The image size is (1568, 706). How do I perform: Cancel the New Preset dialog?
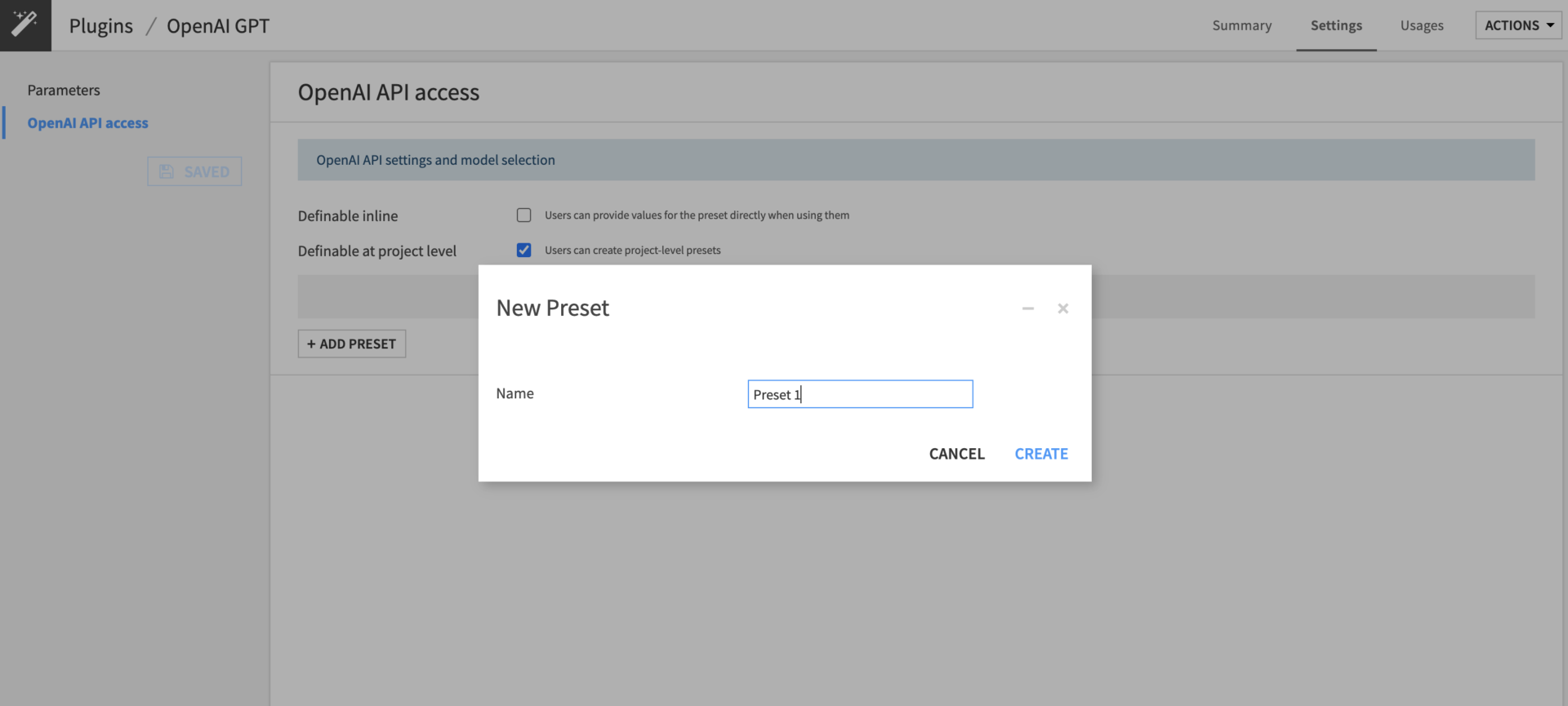[956, 454]
